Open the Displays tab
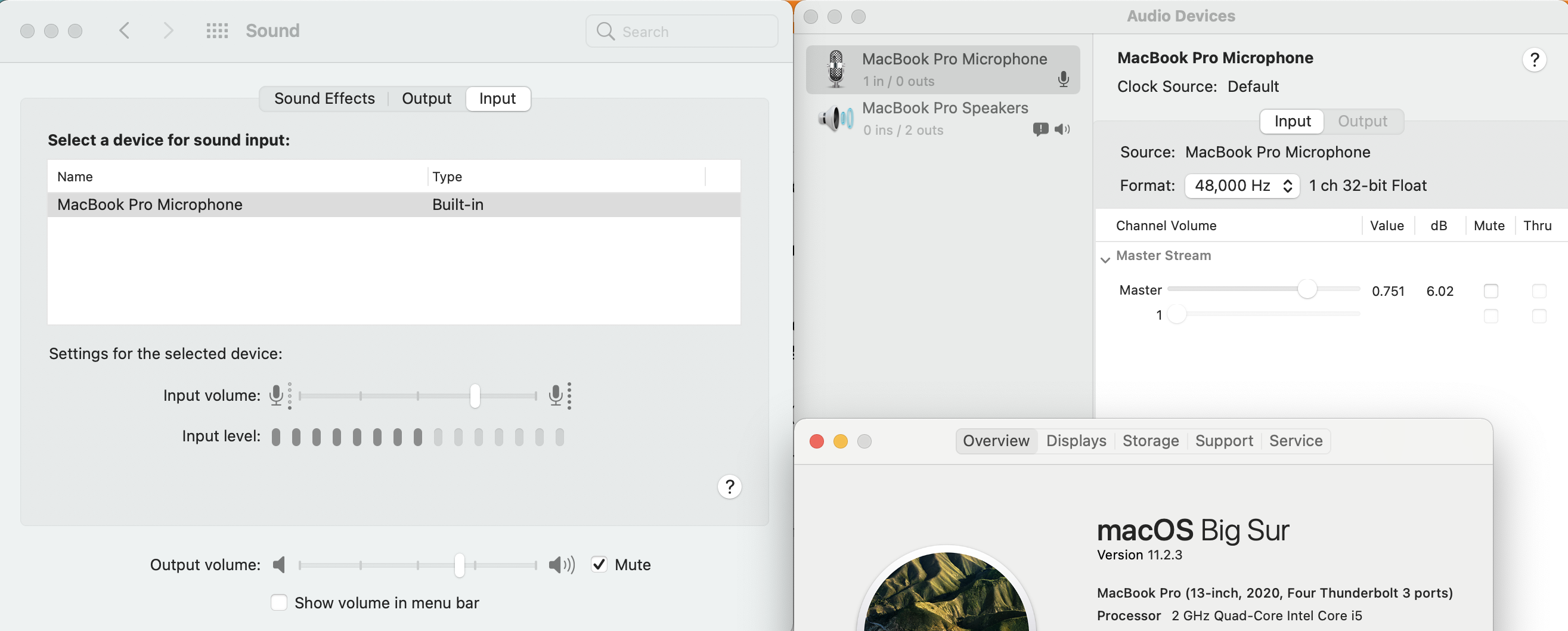 [x=1076, y=440]
